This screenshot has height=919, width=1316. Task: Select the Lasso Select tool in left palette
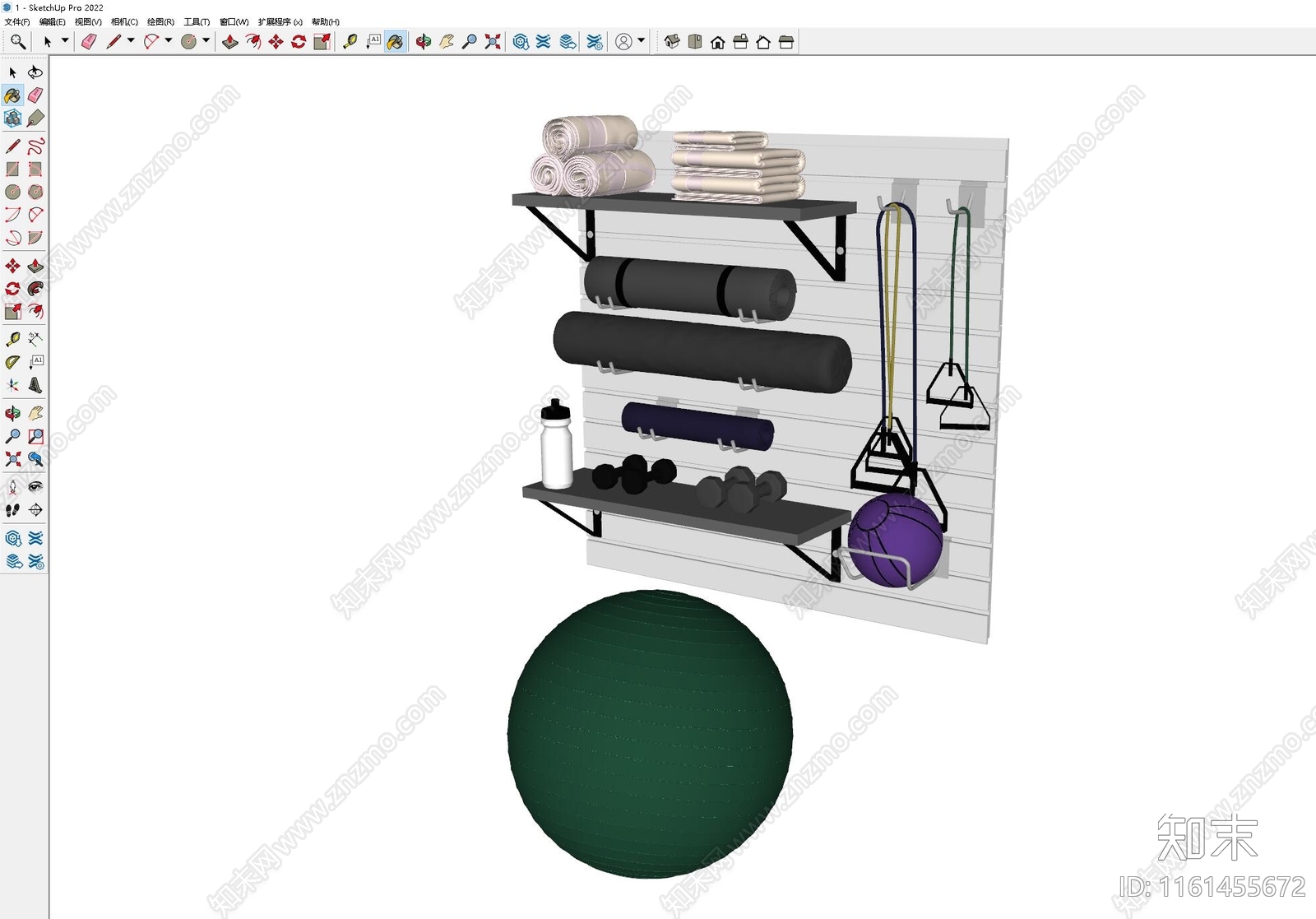pyautogui.click(x=35, y=72)
